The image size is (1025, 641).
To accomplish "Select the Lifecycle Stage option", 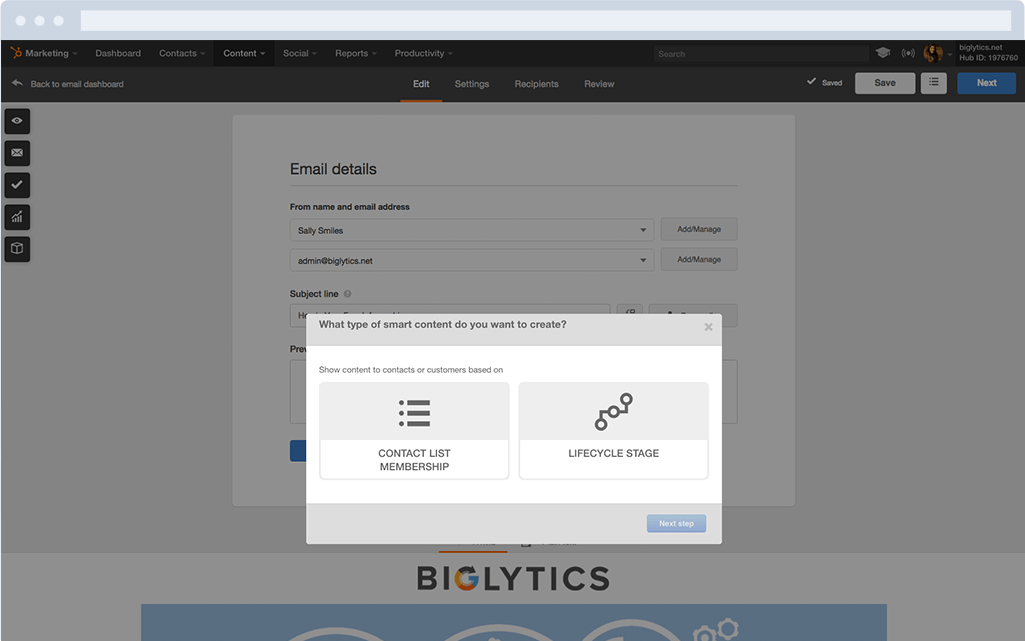I will 613,430.
